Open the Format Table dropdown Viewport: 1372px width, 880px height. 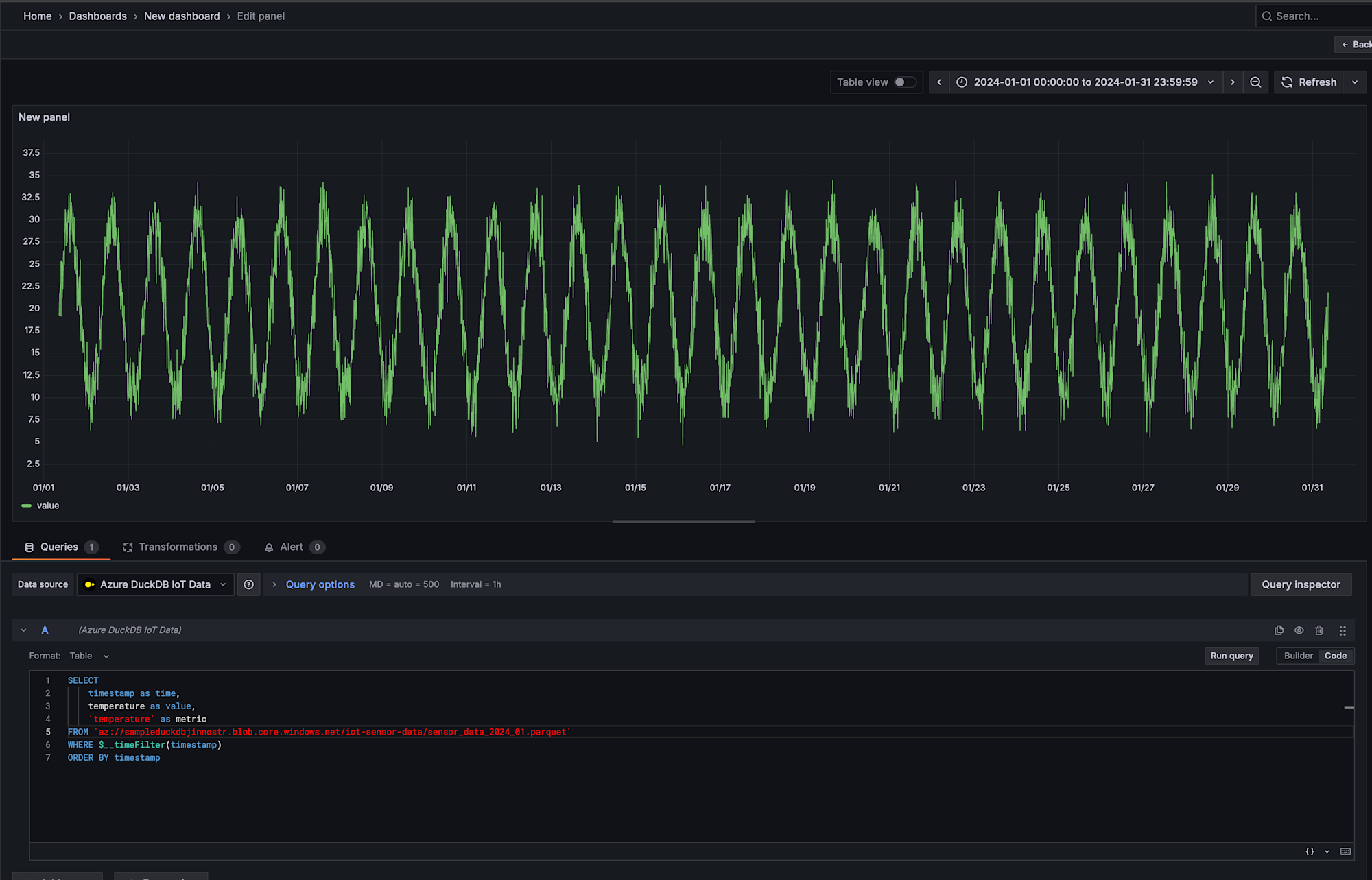90,656
